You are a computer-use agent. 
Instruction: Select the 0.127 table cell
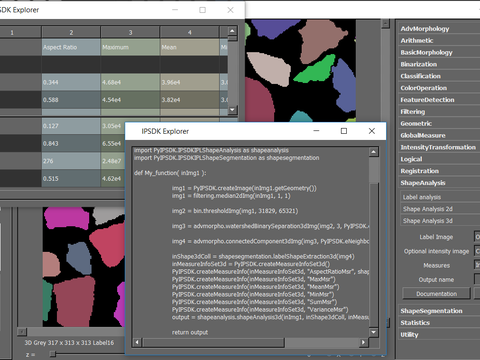pos(71,126)
